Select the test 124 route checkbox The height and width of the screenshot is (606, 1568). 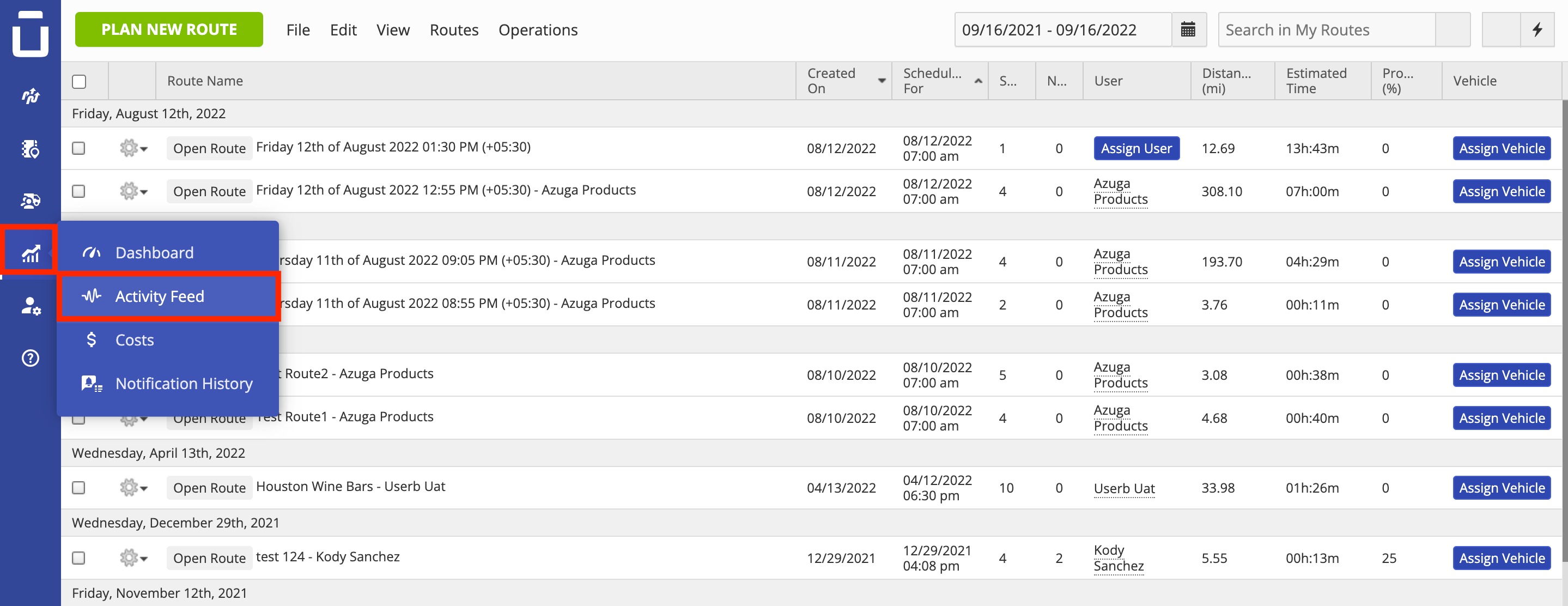click(78, 558)
